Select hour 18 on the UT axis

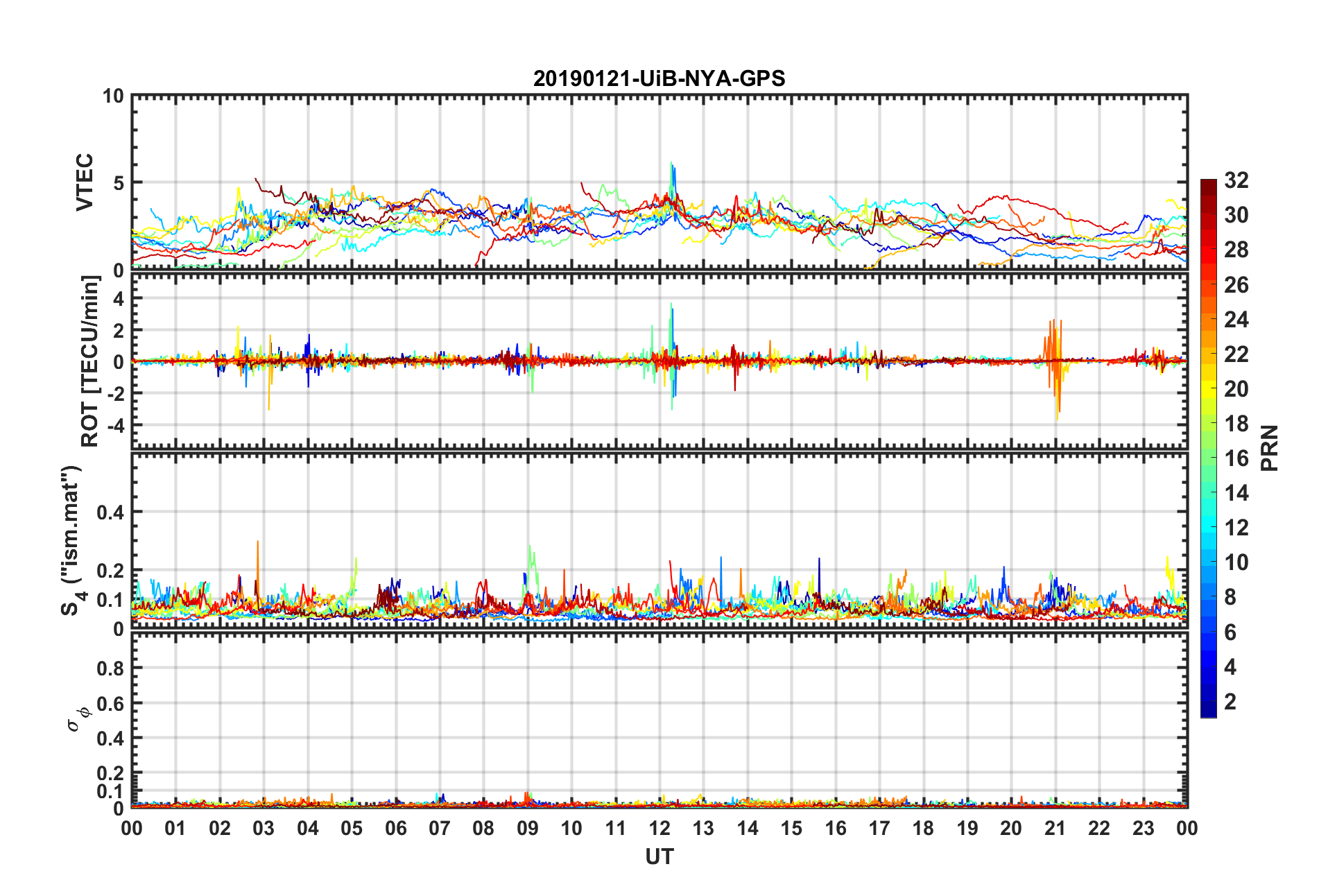tap(923, 828)
